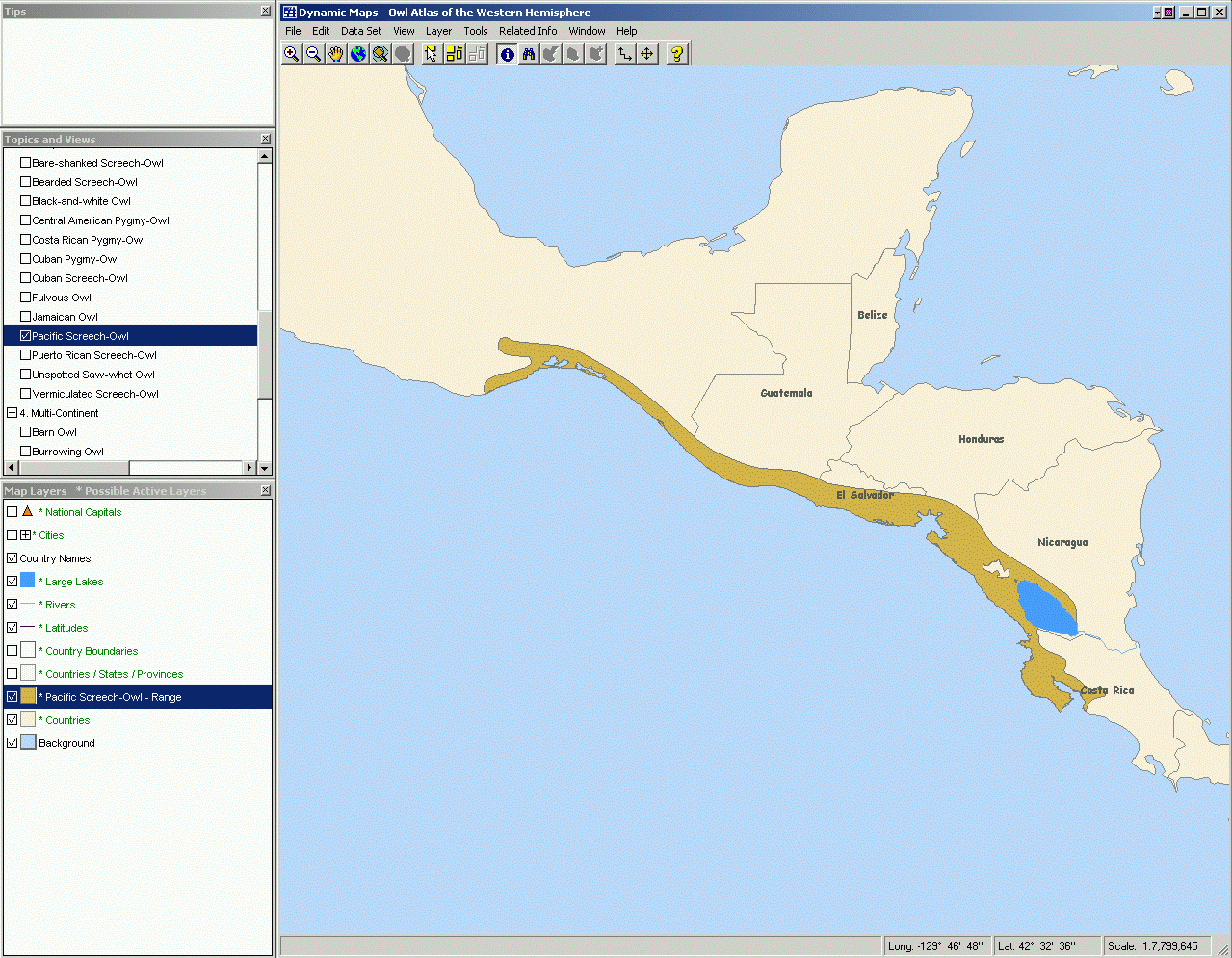Viewport: 1232px width, 958px height.
Task: Collapse the 4. Multi-Continent tree group
Action: (12, 413)
